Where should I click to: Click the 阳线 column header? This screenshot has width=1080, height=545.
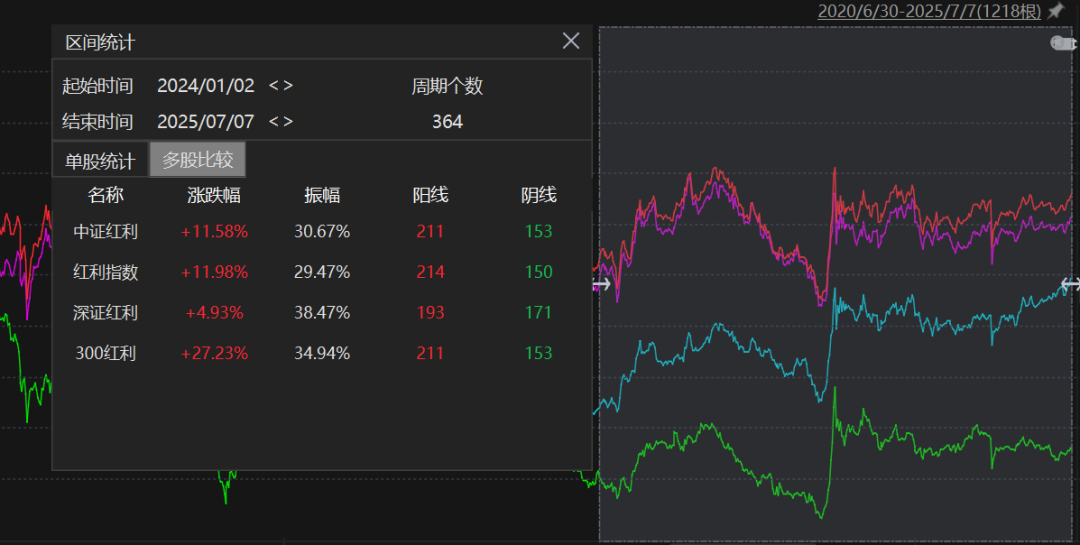(430, 196)
